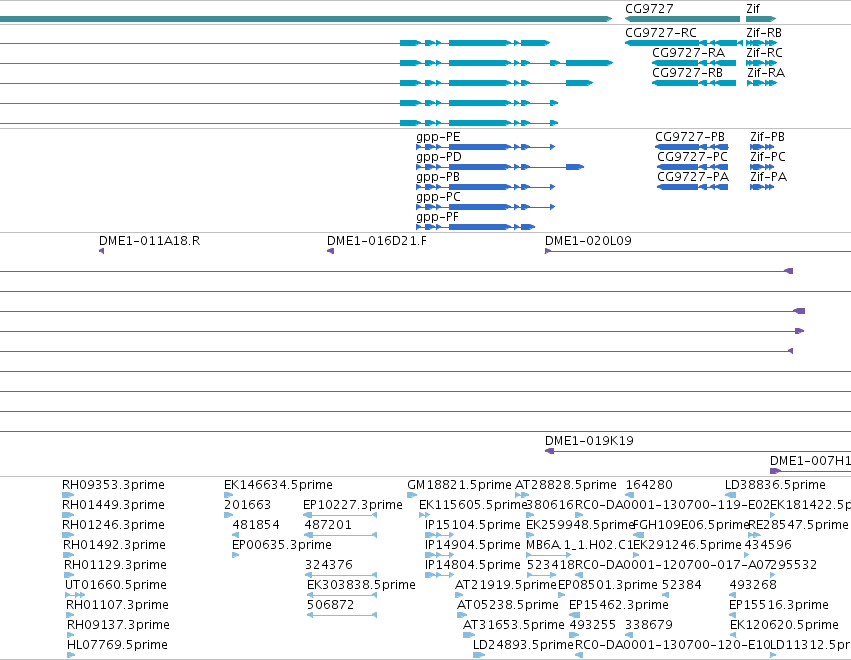
Task: Select the 324376 EST label
Action: coord(329,565)
